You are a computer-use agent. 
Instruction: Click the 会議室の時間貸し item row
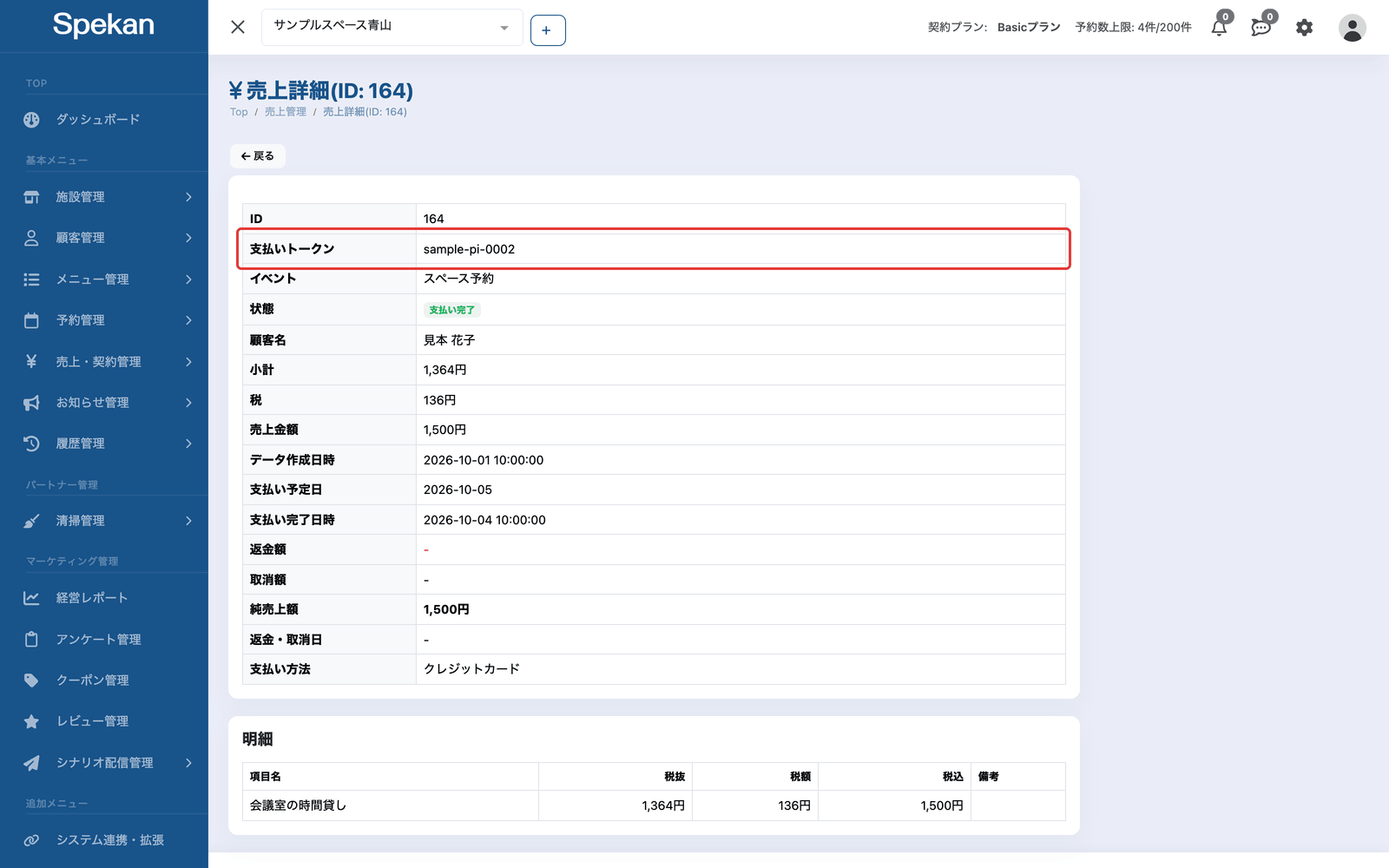click(654, 806)
